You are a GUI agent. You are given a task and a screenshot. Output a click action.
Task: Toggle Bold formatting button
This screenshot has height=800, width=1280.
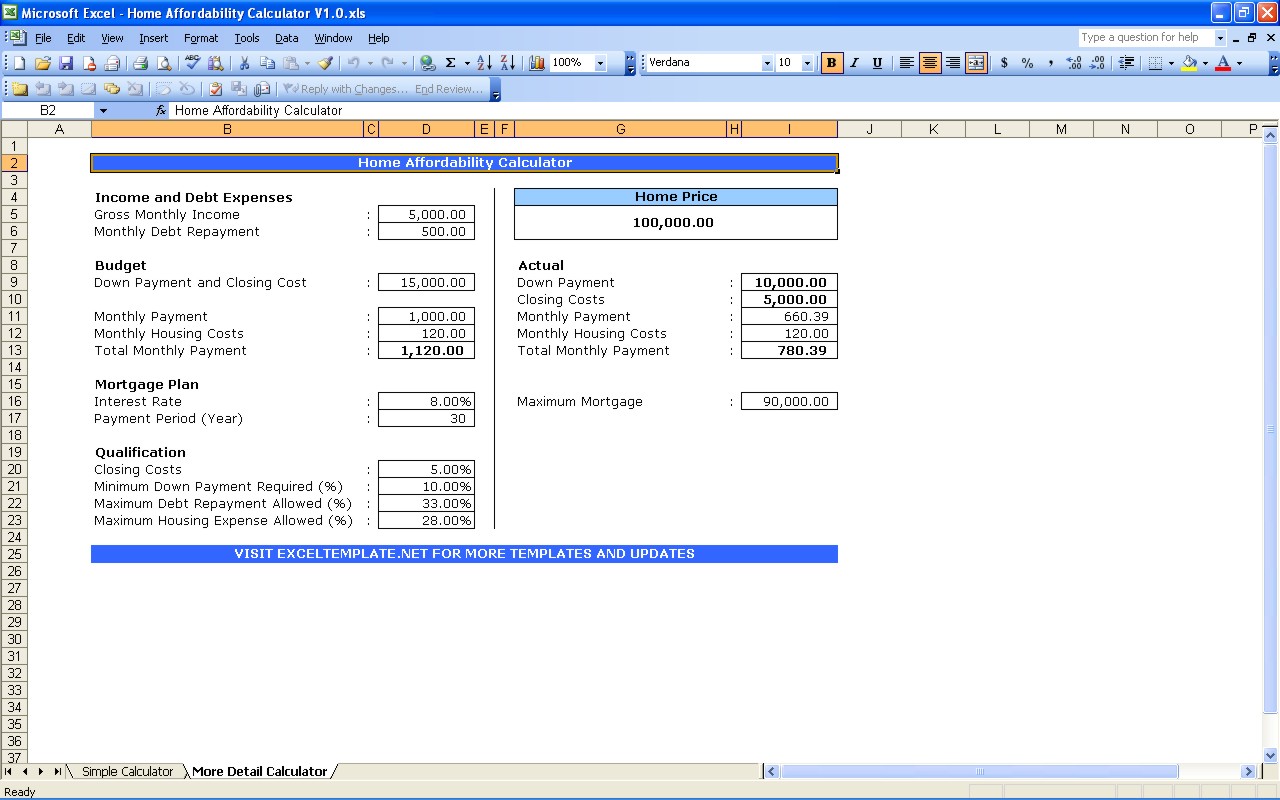(831, 63)
